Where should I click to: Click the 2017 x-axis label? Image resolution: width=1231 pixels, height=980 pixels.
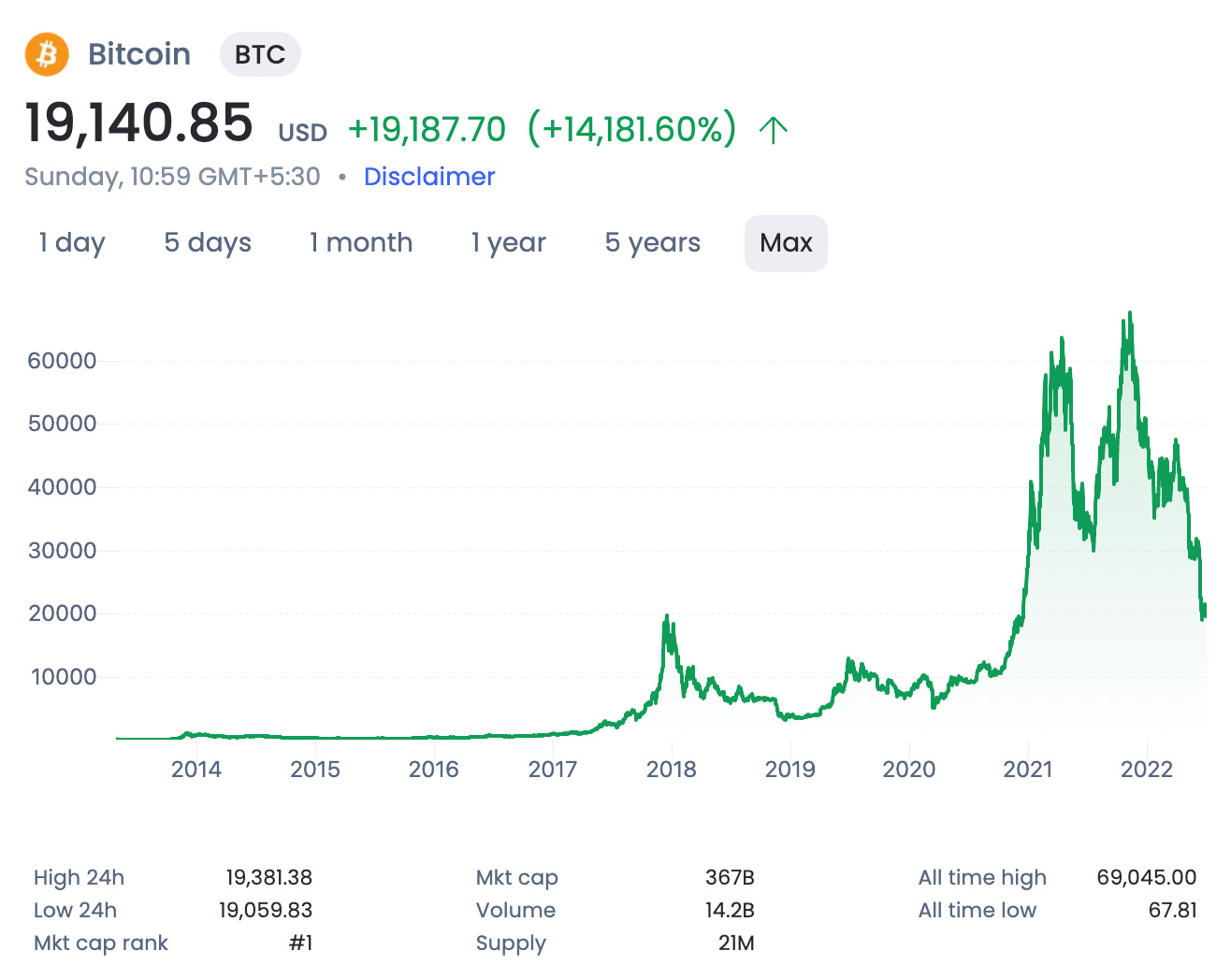tap(553, 770)
